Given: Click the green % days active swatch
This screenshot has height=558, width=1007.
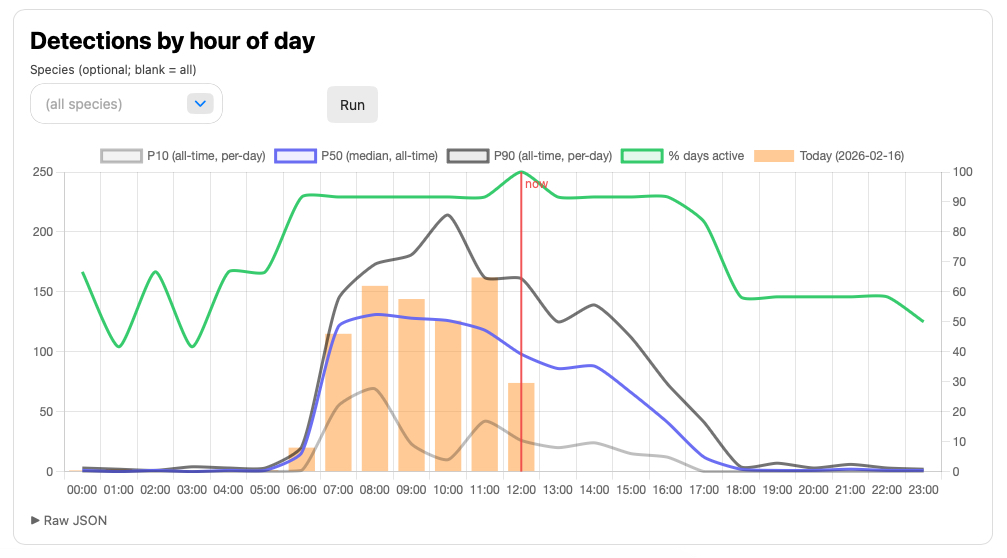Looking at the screenshot, I should [643, 156].
